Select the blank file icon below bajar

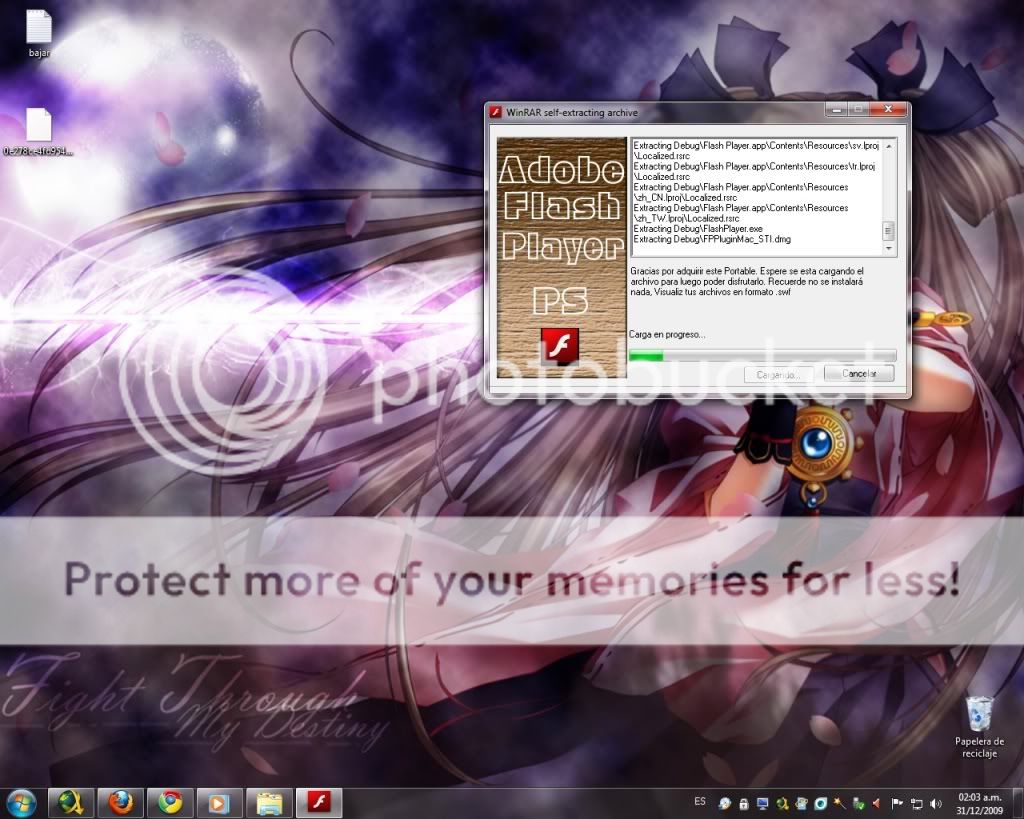pos(39,132)
